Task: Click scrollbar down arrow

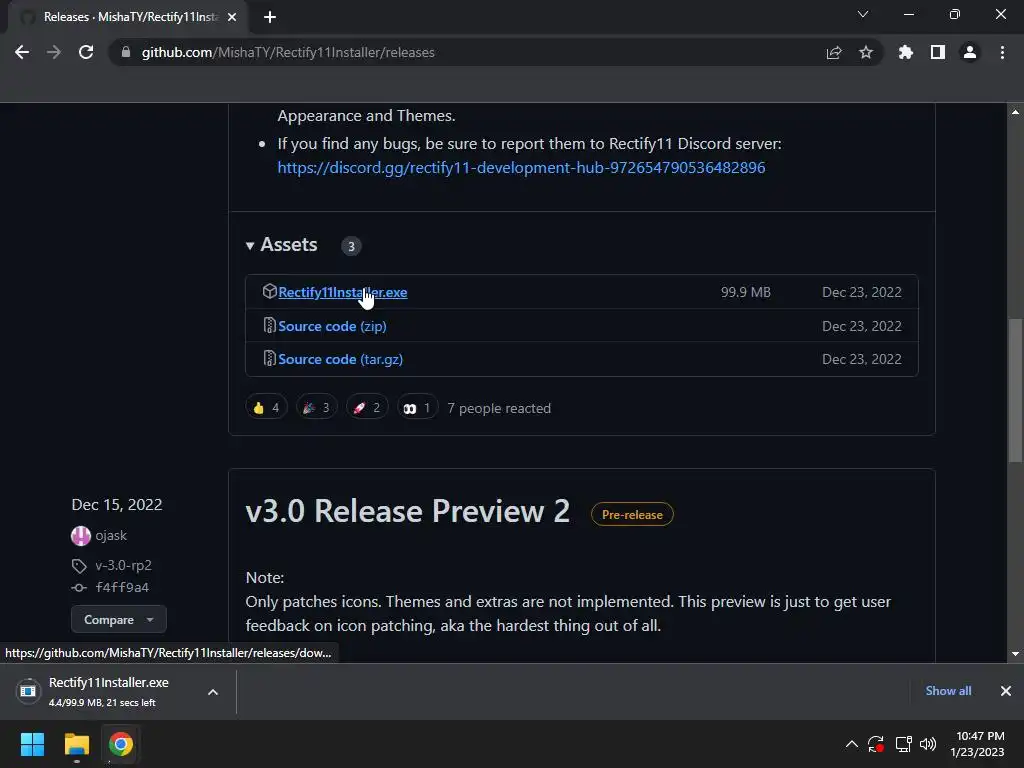Action: click(x=1015, y=654)
